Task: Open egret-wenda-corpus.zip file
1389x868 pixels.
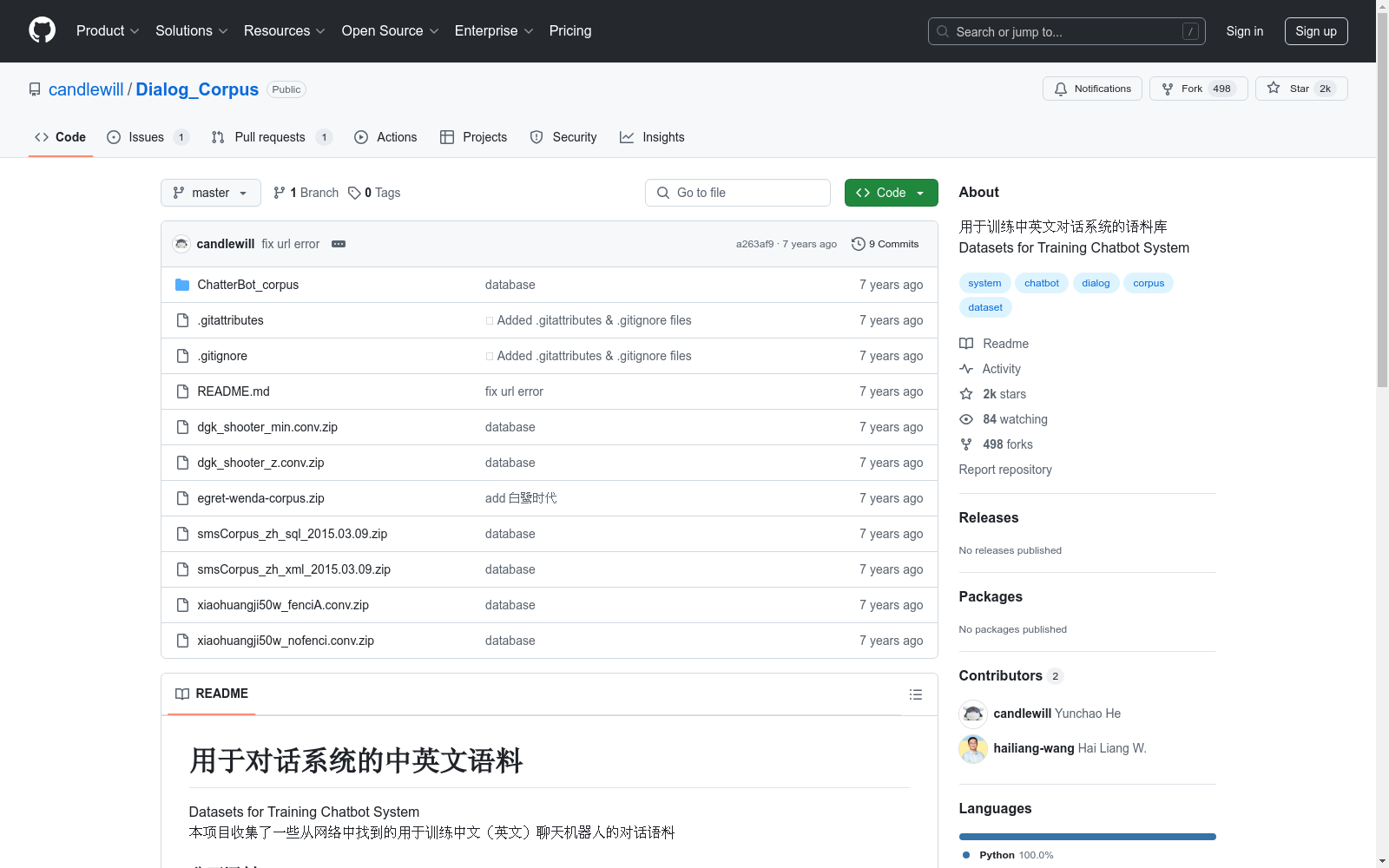Action: tap(260, 498)
